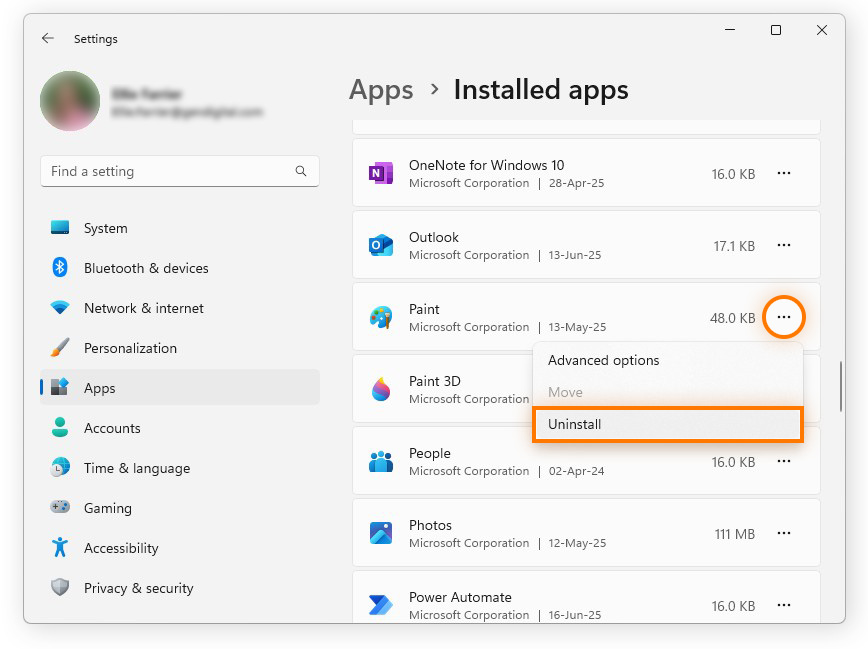Click the Settings window title
The width and height of the screenshot is (868, 649).
(x=96, y=39)
